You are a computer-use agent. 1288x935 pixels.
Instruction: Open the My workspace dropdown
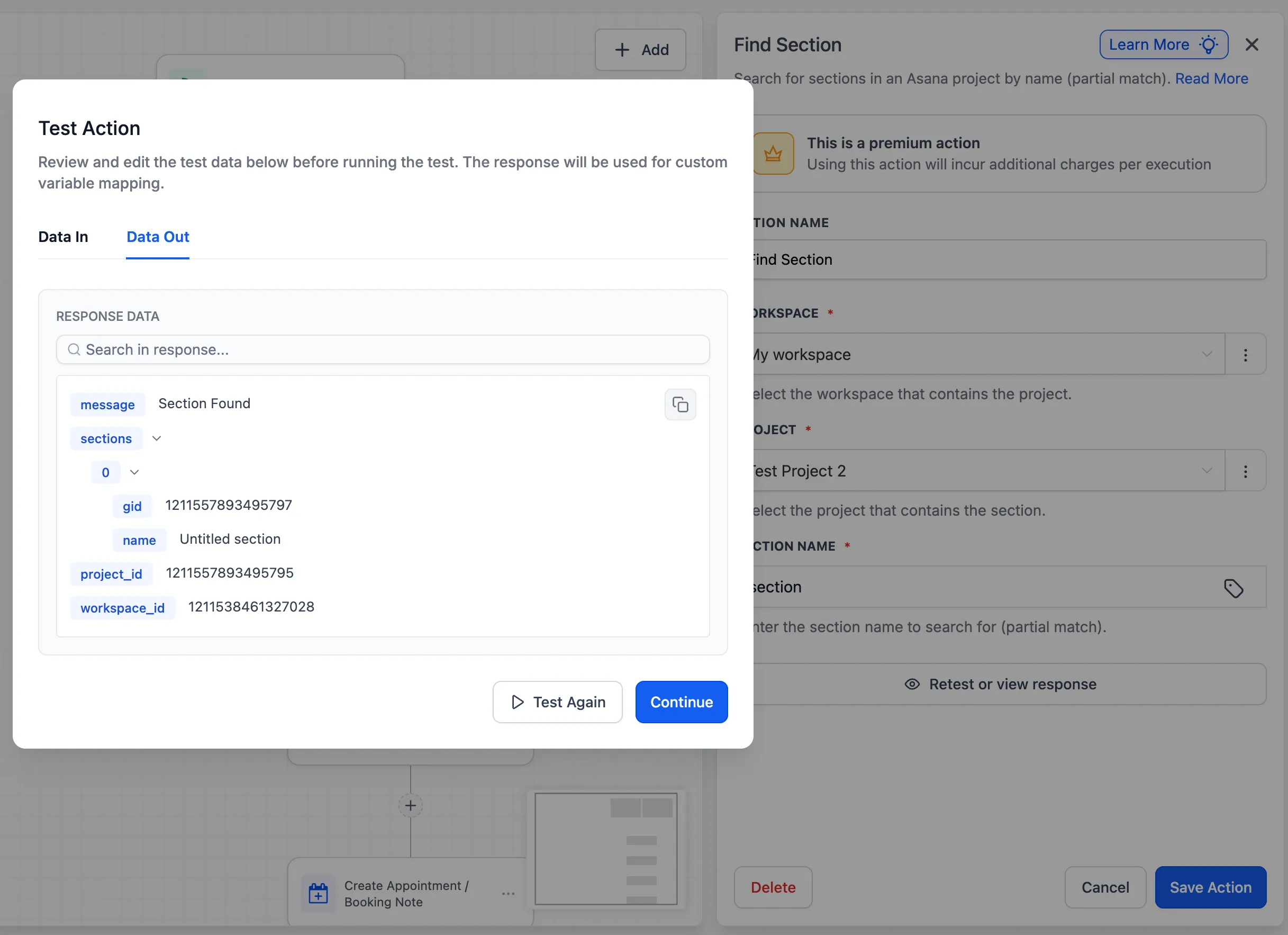[x=1208, y=354]
